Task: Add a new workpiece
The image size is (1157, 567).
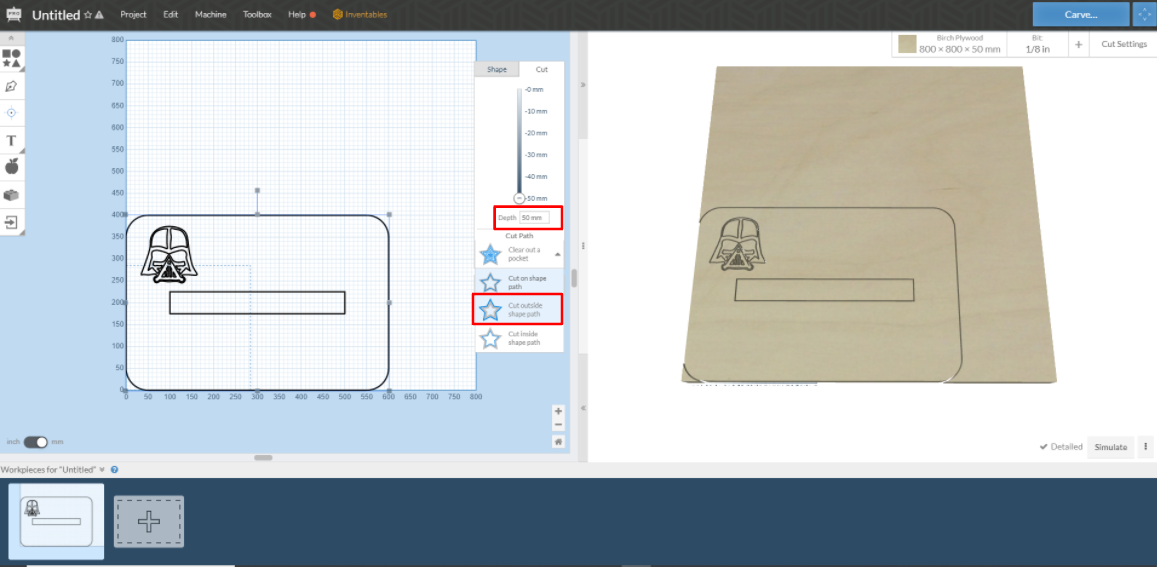Action: [148, 522]
